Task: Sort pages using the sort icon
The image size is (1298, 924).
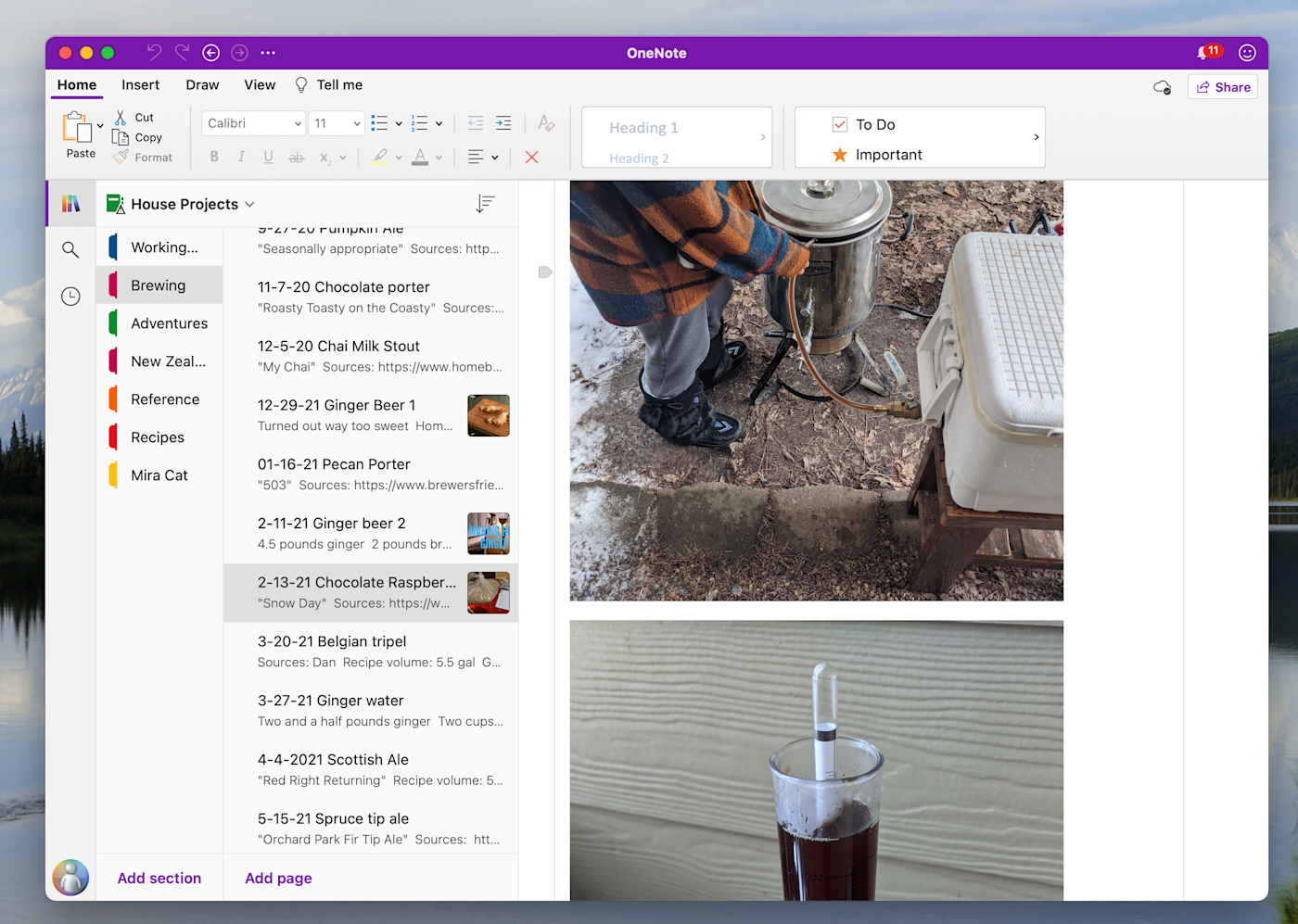Action: [x=485, y=204]
